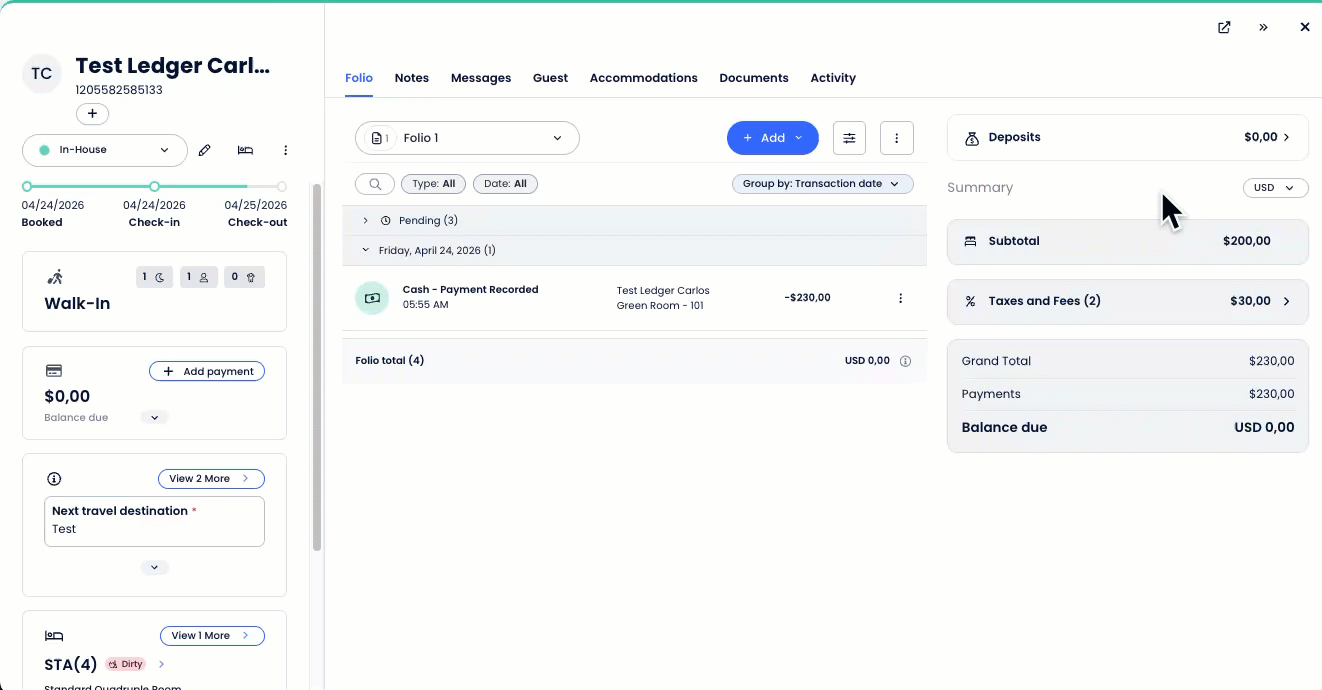Click the open in new window icon

coord(1224,27)
